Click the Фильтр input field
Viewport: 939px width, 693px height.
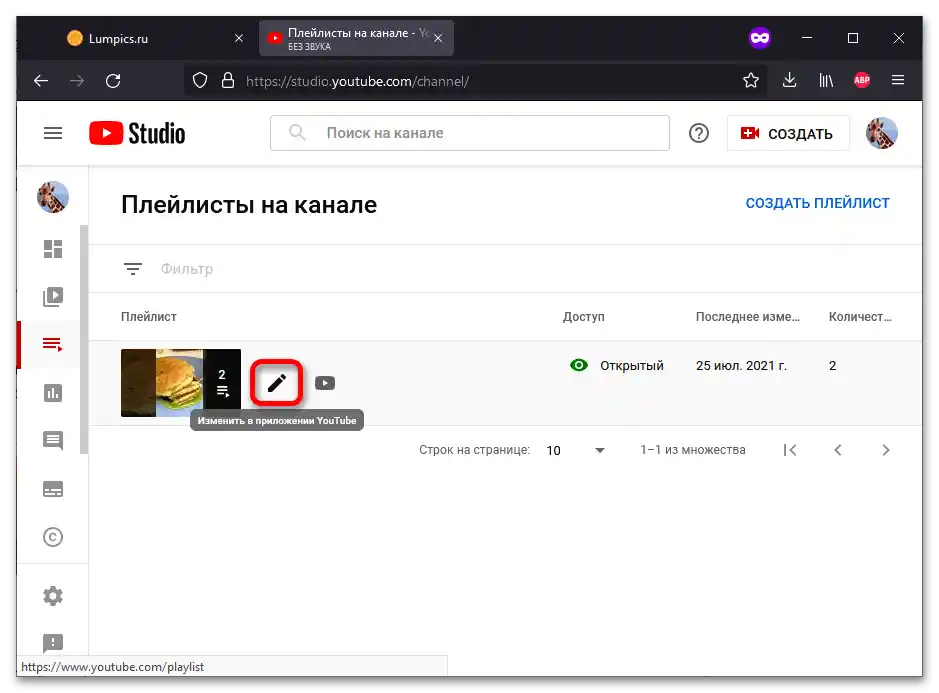(187, 269)
